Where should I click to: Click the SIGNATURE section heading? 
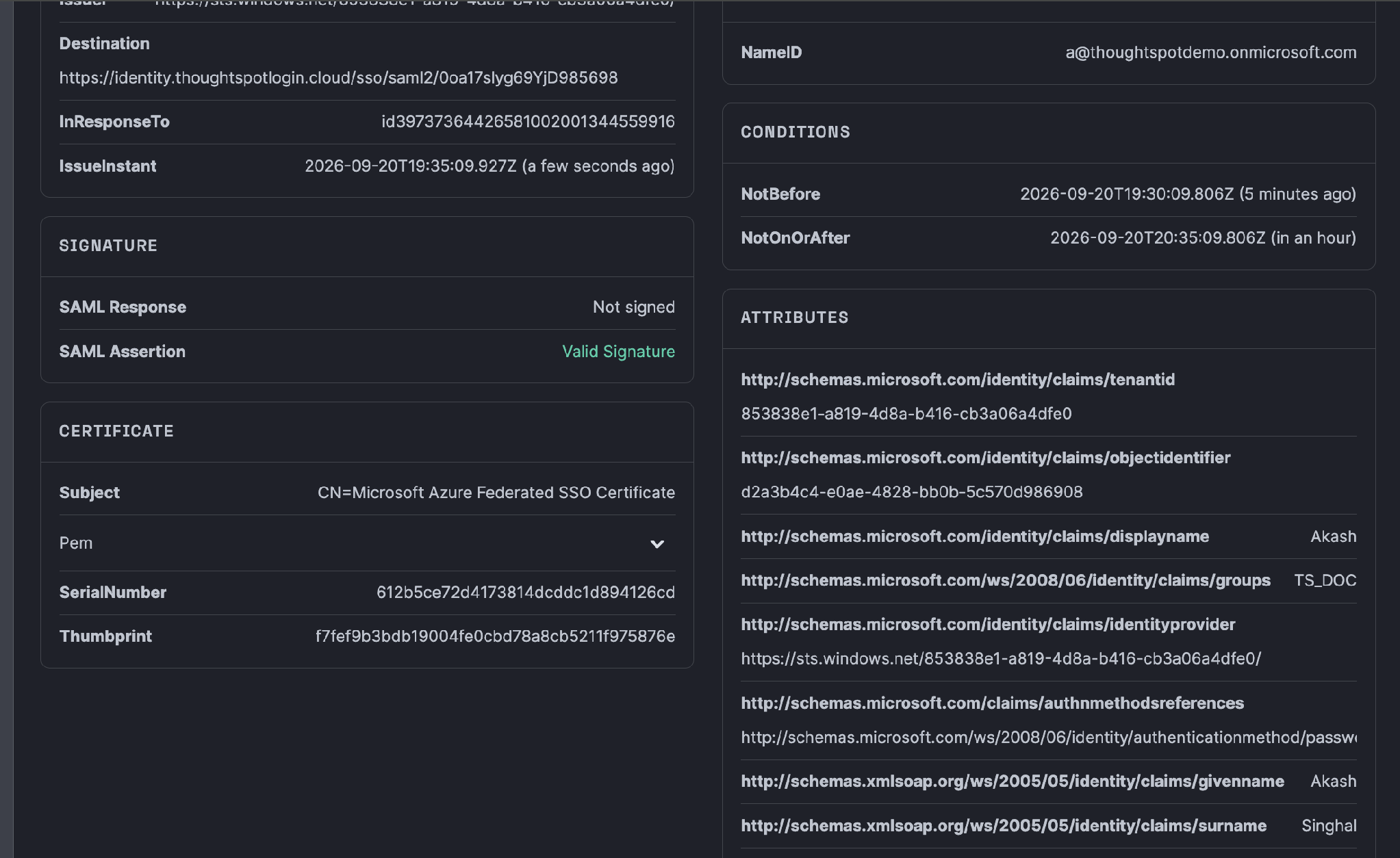click(x=108, y=246)
